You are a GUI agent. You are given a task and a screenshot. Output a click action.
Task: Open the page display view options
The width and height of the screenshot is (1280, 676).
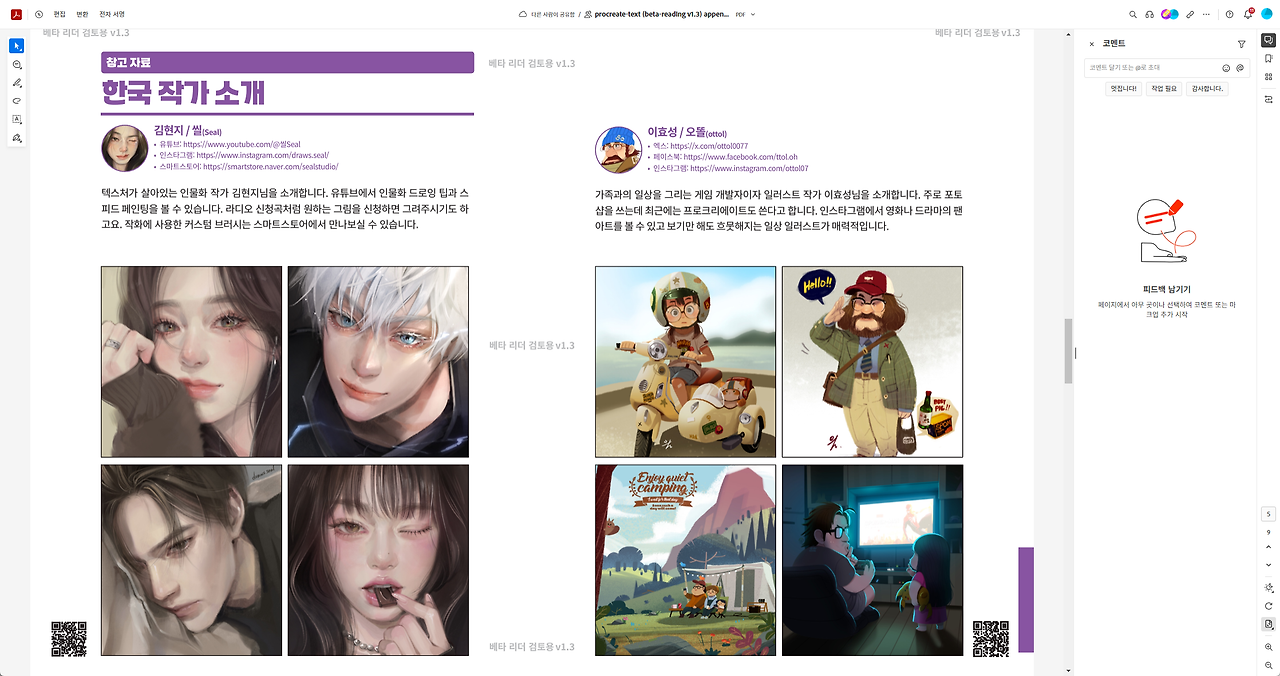[1268, 624]
